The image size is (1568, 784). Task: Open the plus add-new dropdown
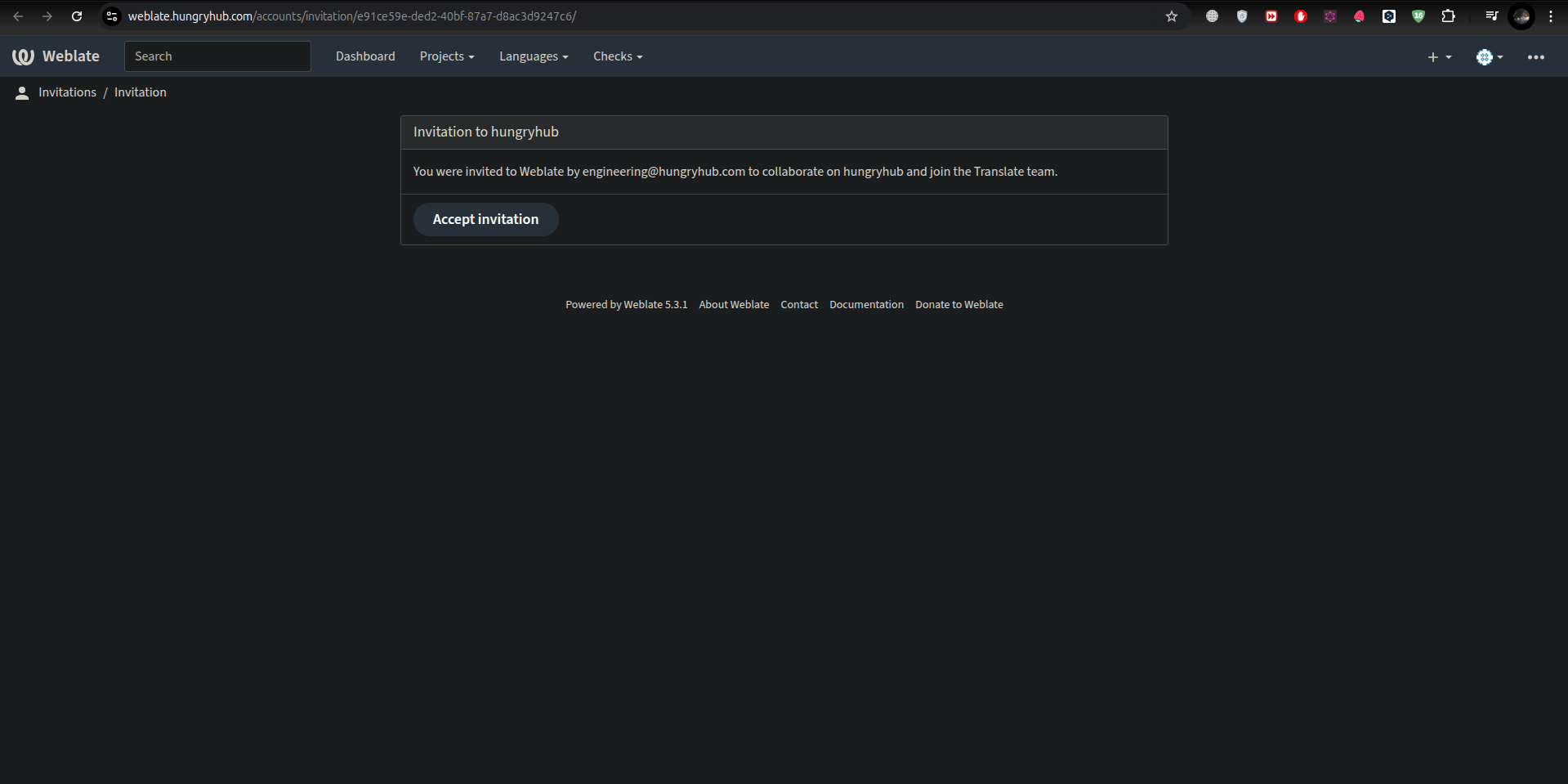[1438, 57]
